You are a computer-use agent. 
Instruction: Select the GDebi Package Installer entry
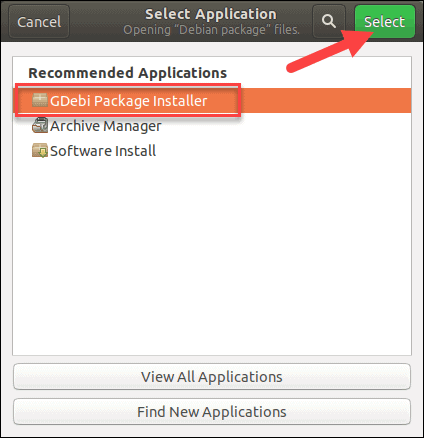[x=212, y=101]
